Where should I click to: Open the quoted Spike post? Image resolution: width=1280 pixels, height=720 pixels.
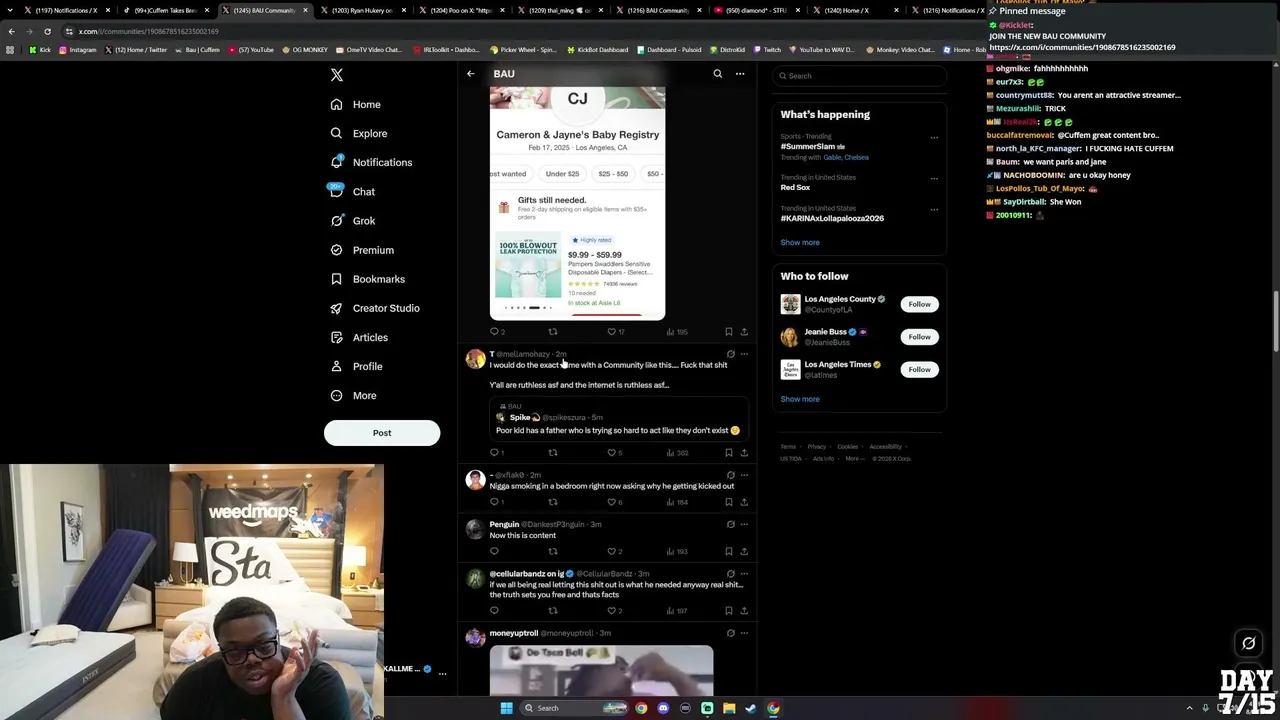coord(619,418)
